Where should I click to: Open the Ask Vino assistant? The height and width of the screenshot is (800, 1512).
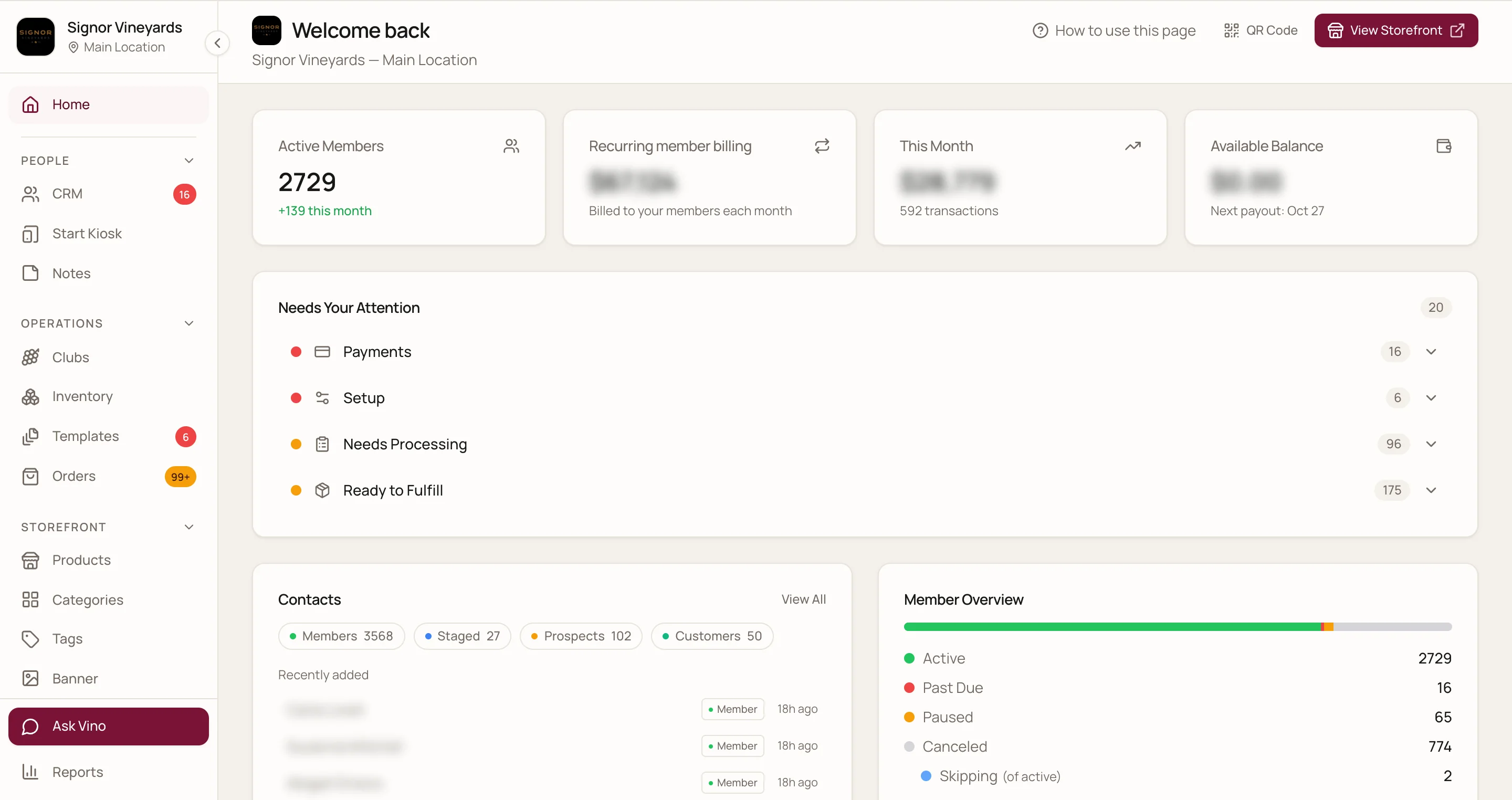click(x=109, y=727)
